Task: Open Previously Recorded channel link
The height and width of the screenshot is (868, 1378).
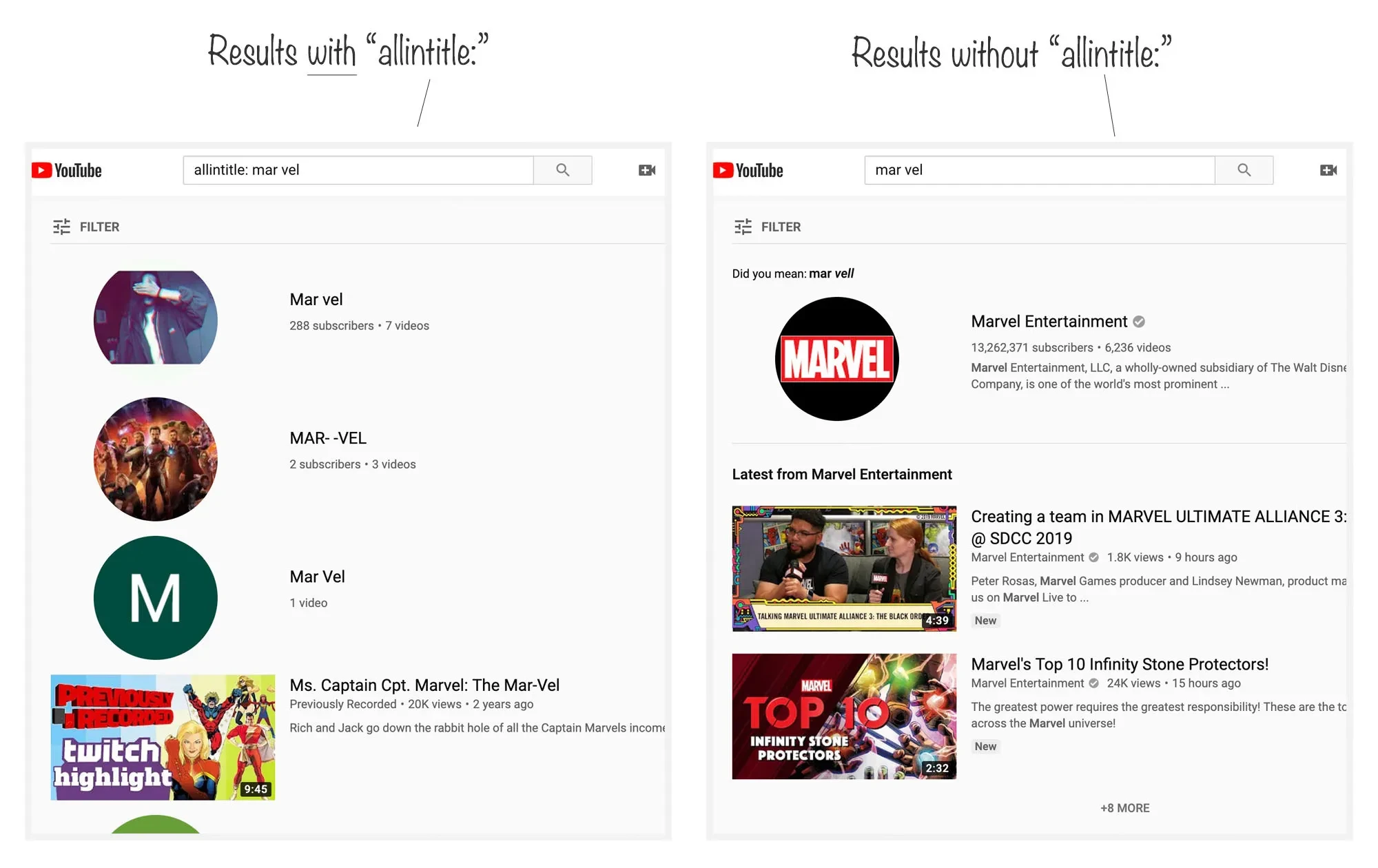Action: tap(343, 704)
